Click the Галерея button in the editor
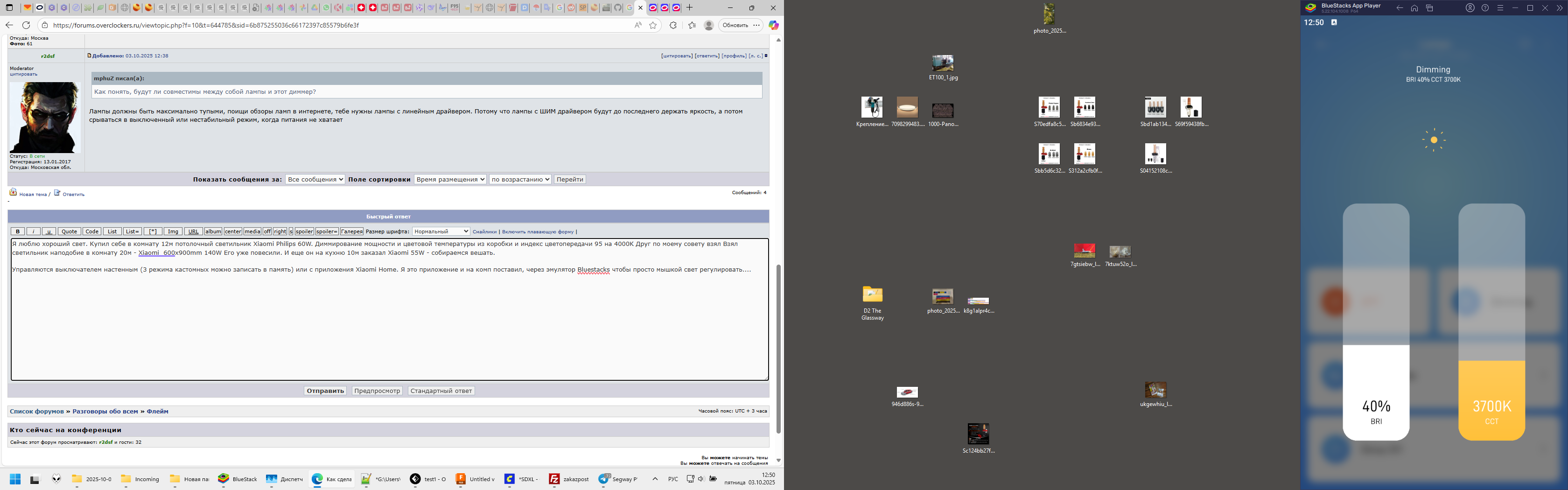 (352, 231)
